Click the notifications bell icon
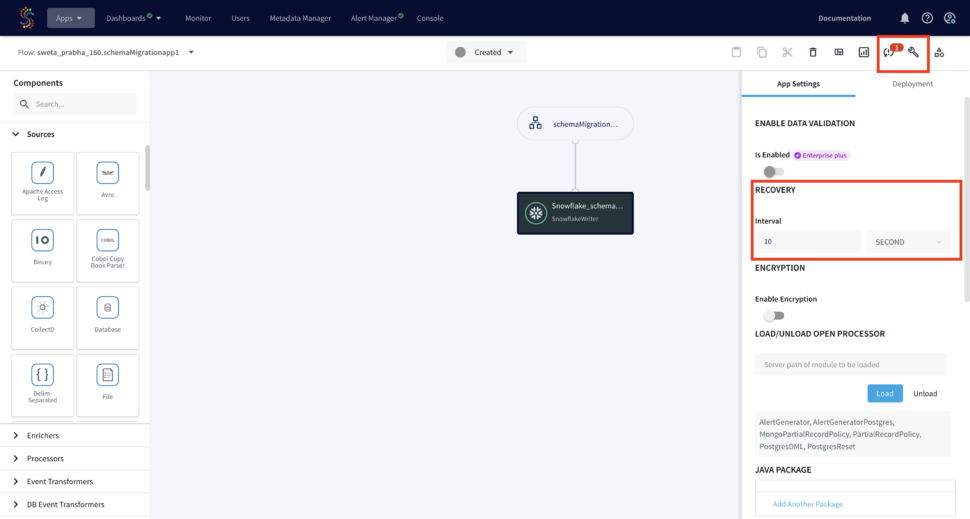Screen dimensions: 970x519 [905, 18]
